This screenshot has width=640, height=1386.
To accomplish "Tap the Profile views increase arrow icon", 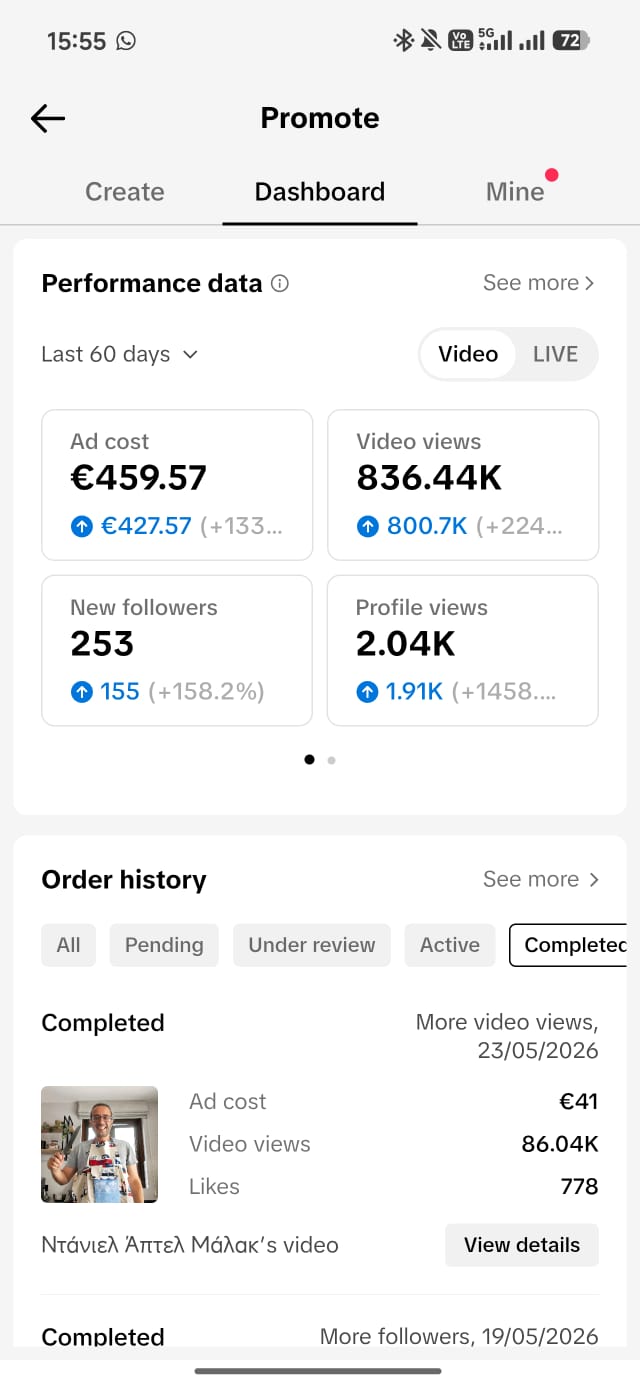I will pos(368,692).
